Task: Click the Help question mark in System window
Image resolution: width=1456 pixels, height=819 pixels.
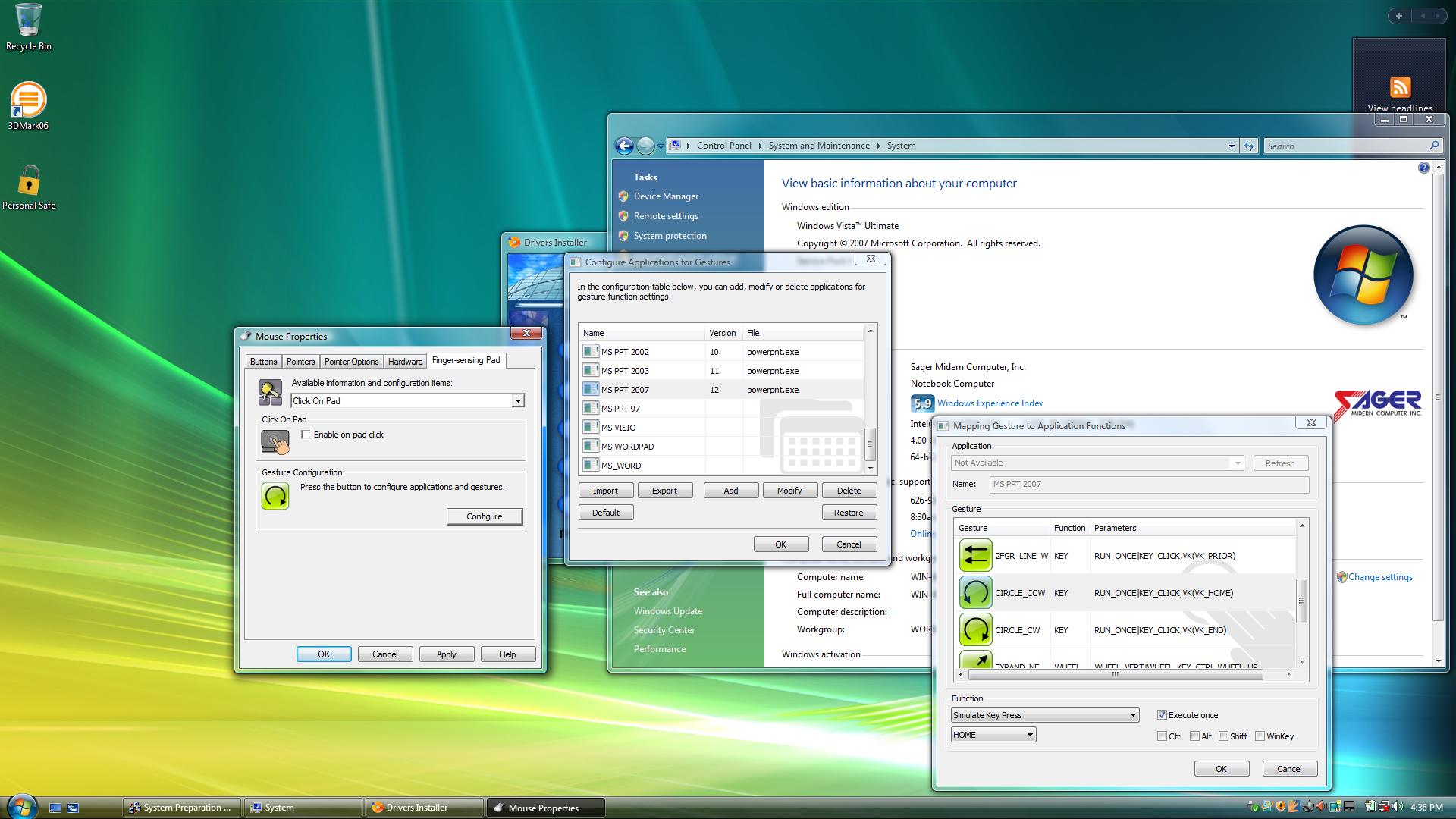Action: 1423,168
